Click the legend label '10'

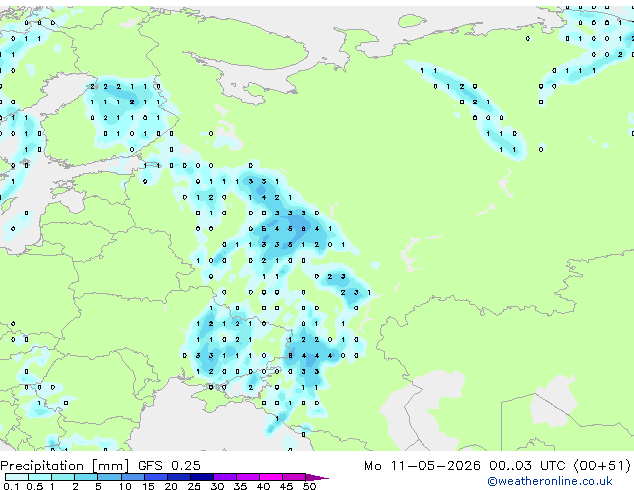125,486
